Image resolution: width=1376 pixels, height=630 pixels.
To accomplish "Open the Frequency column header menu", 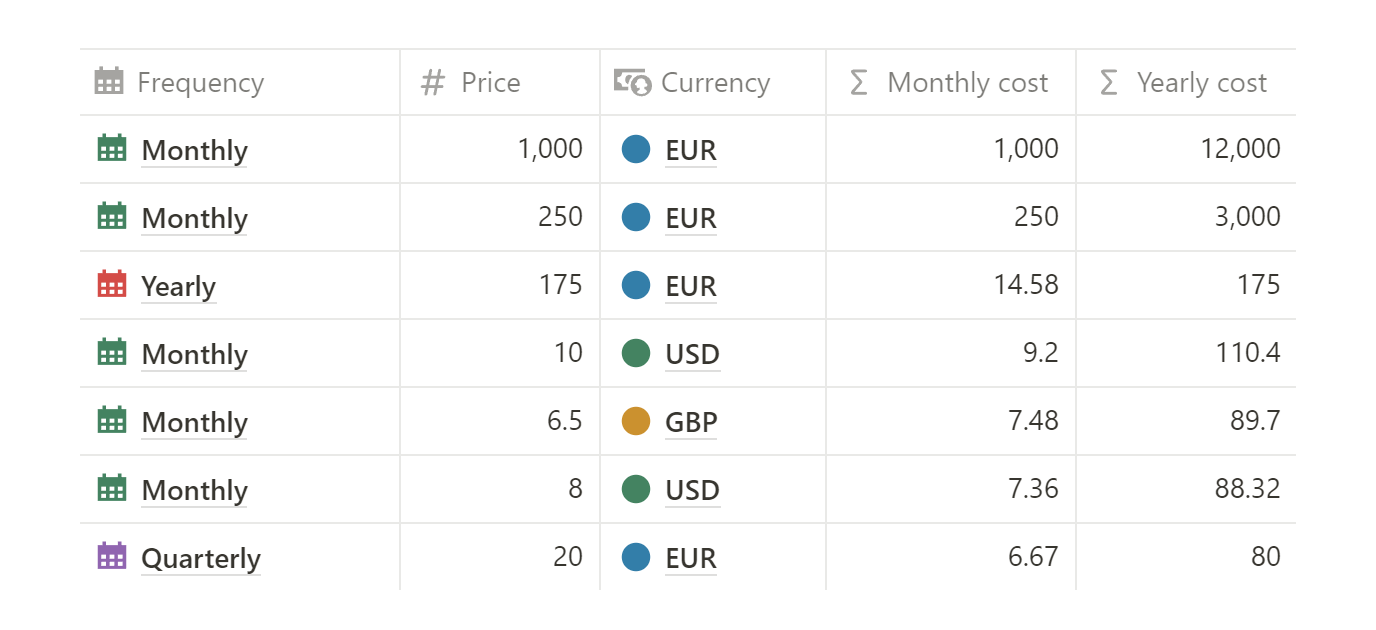I will click(200, 82).
